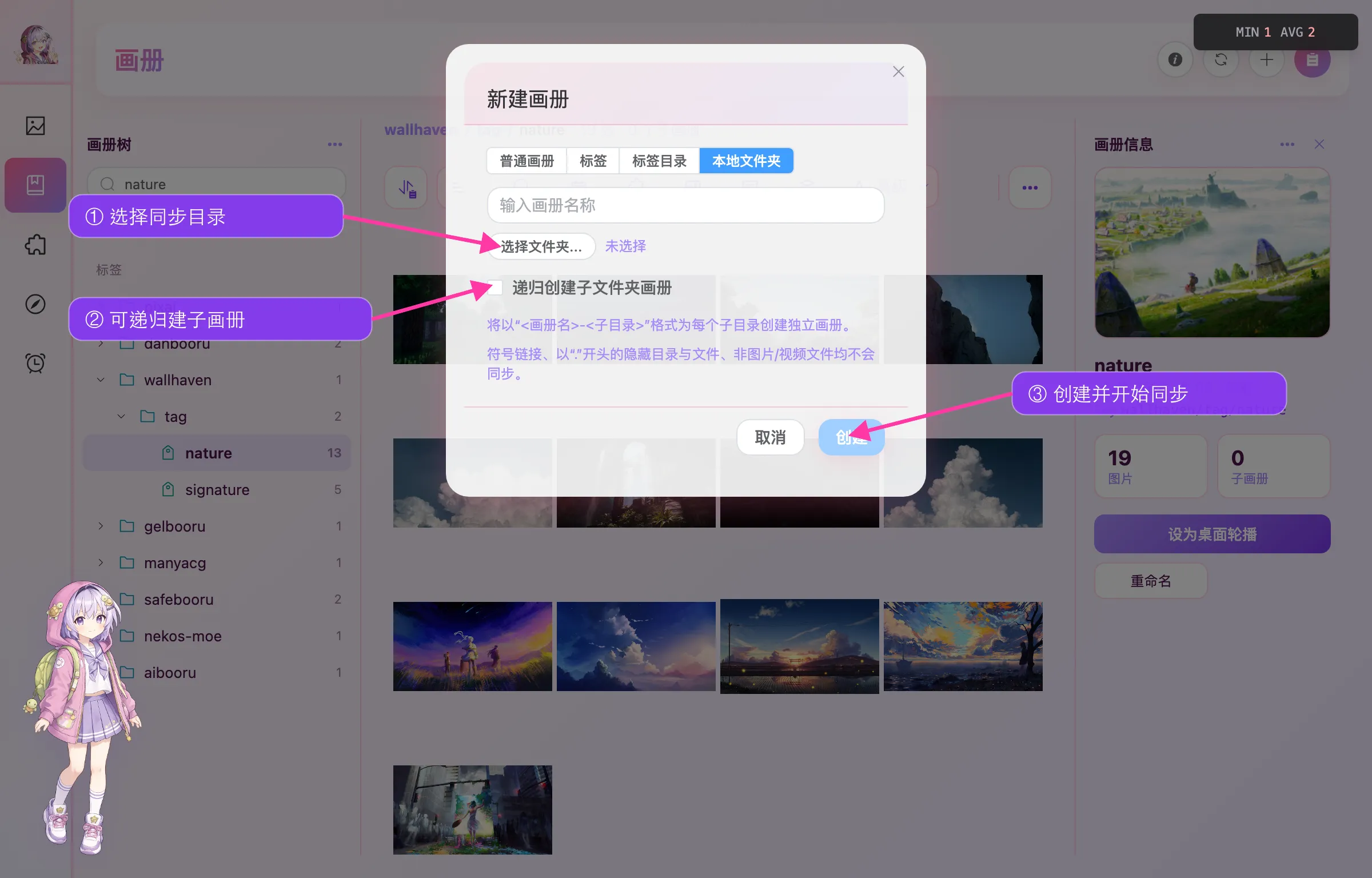Collapse the wallhaven tree folder
Image resolution: width=1372 pixels, height=878 pixels.
point(101,380)
